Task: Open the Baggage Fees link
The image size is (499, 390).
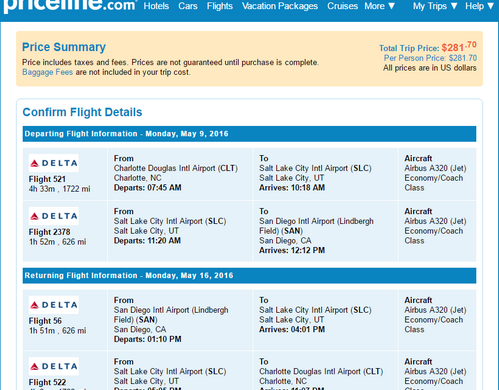Action: pos(47,72)
